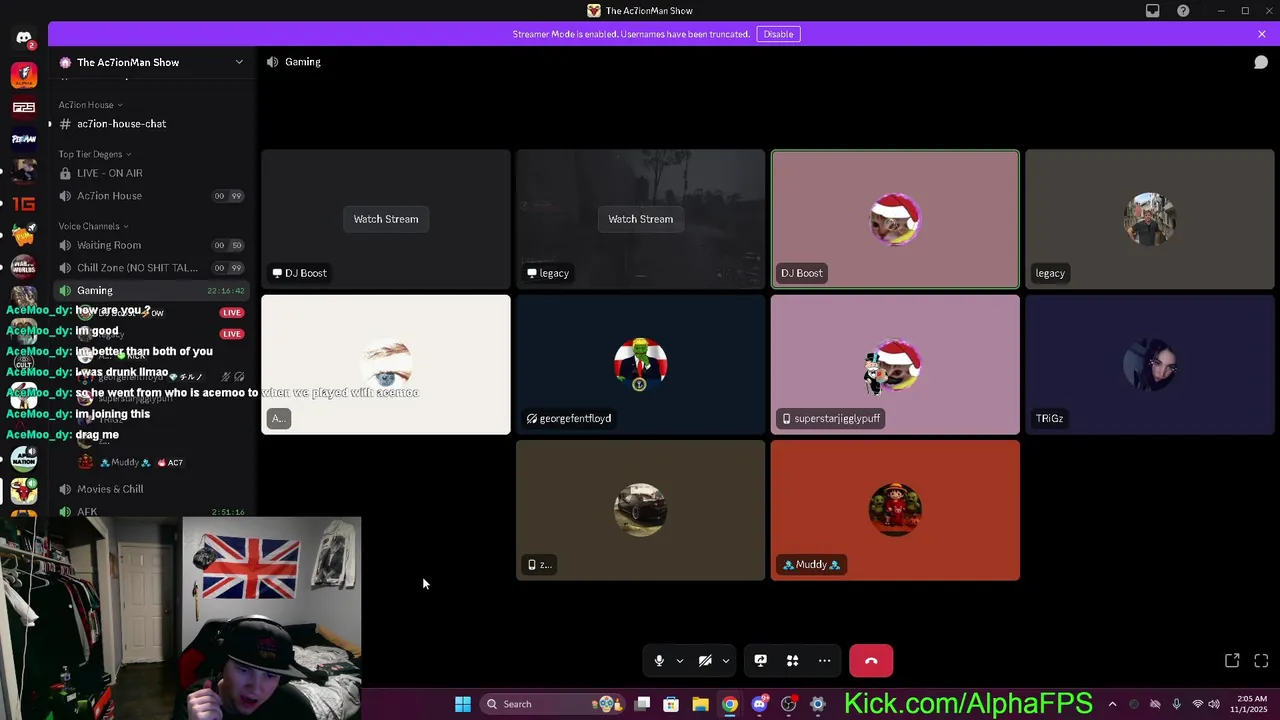
Task: Focus georgefentfloyd's video tile
Action: pos(640,365)
